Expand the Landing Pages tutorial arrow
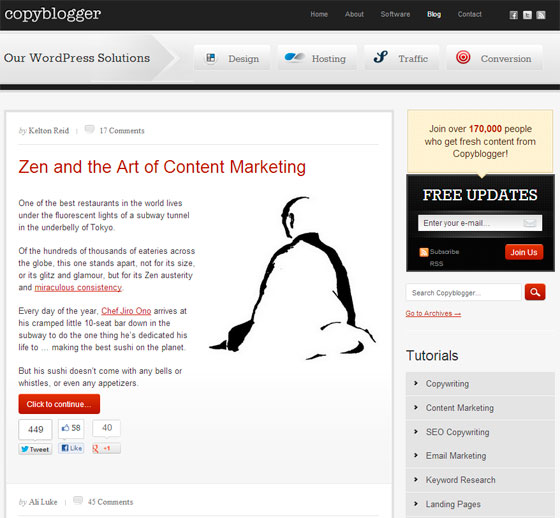Viewport: 560px width, 518px height. [x=416, y=504]
